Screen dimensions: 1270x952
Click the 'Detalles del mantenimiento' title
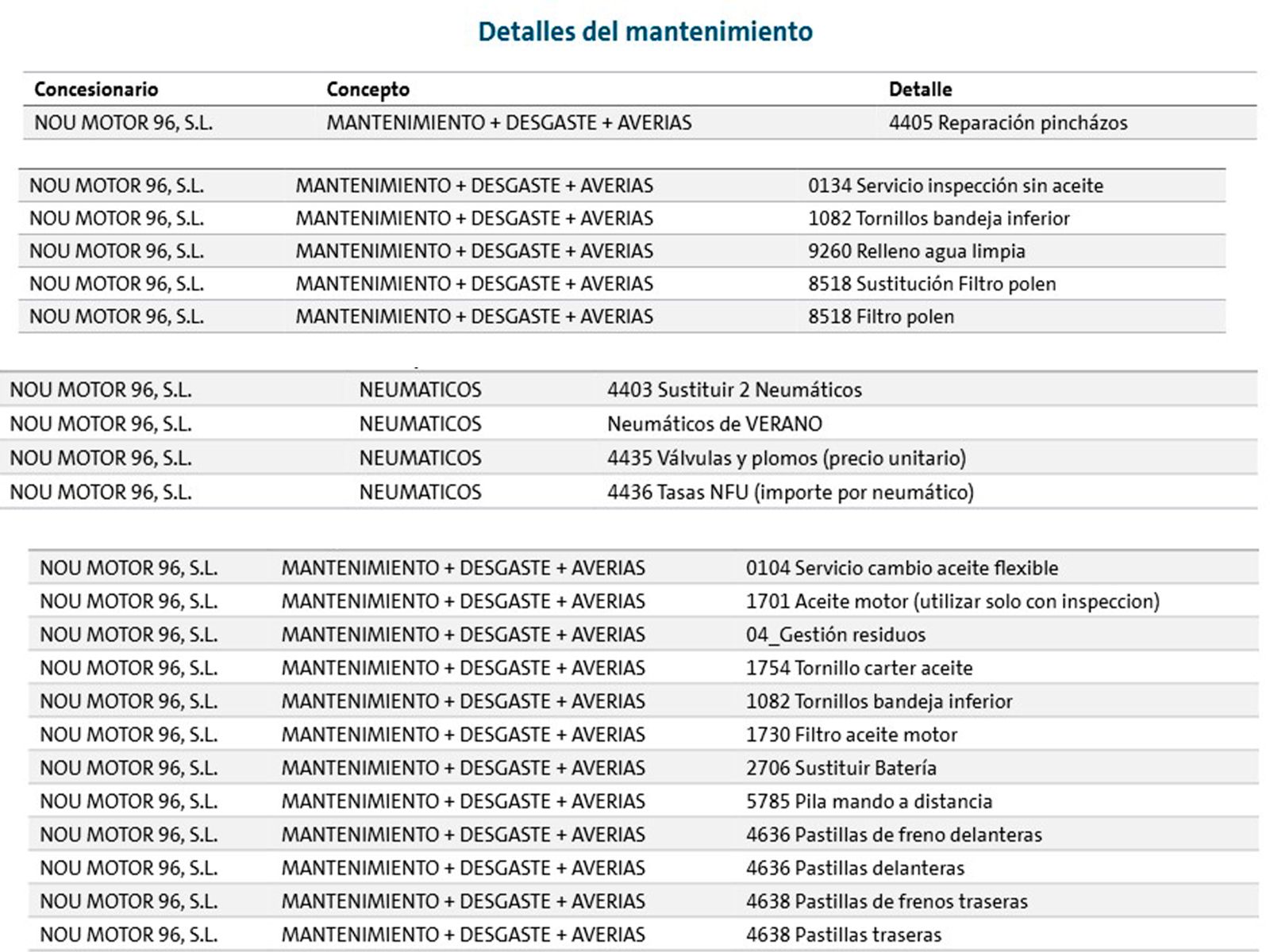point(645,32)
